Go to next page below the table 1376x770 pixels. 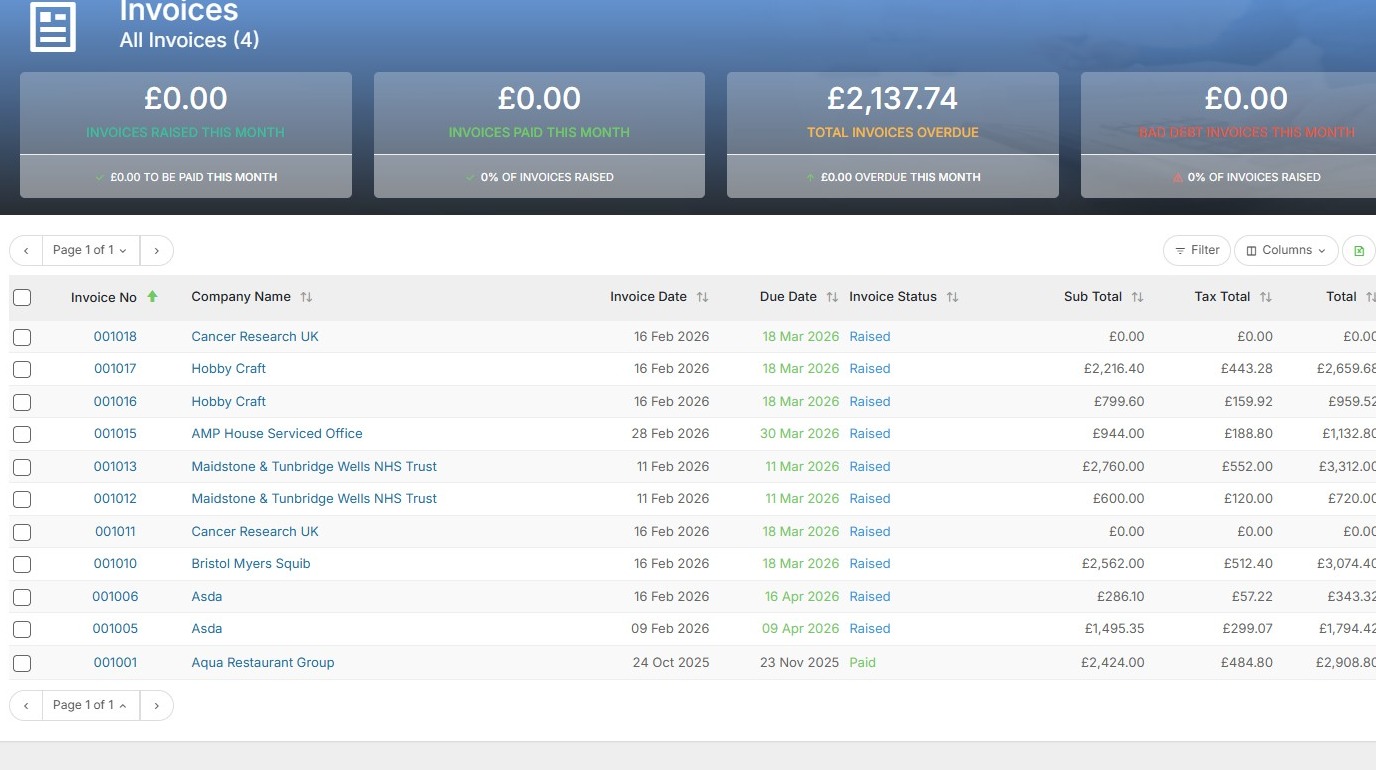click(x=156, y=705)
